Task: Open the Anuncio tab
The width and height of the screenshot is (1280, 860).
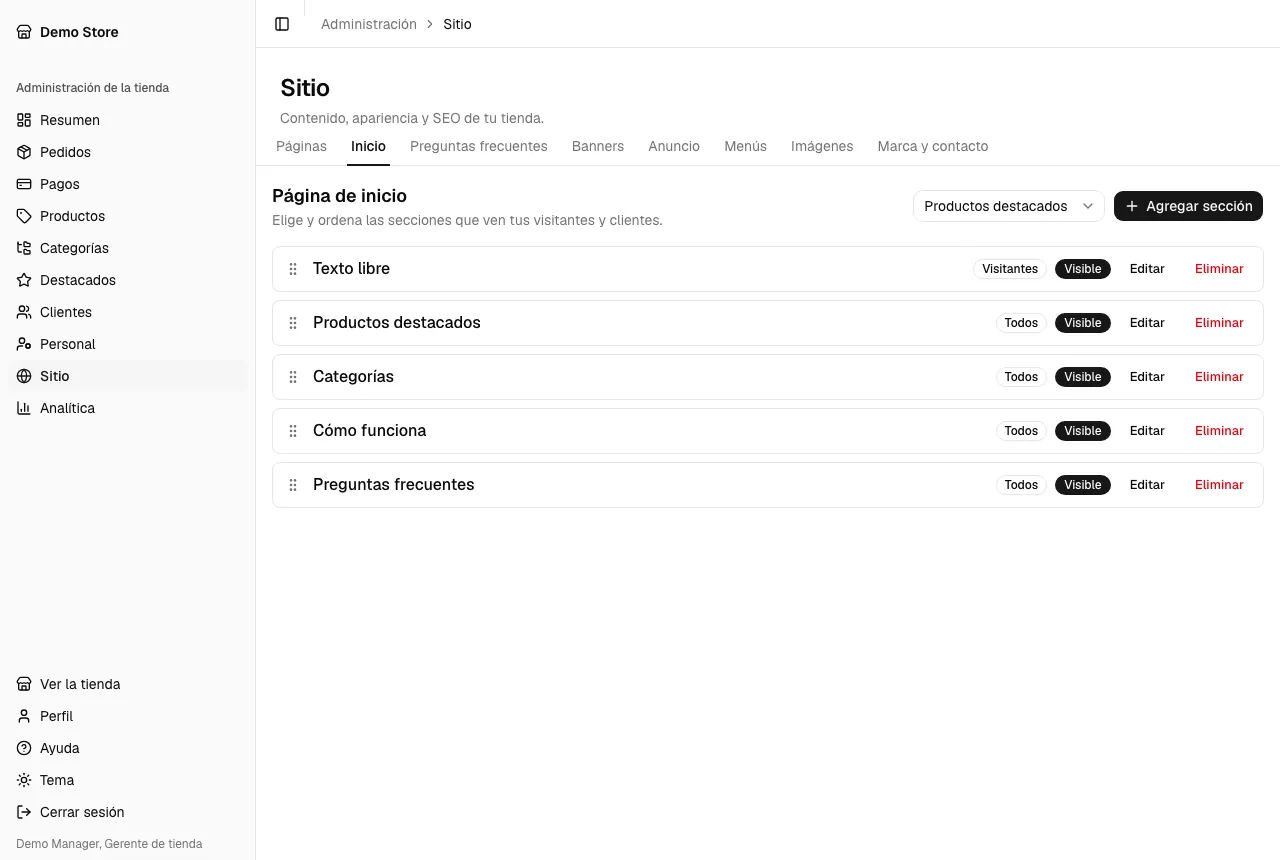Action: click(x=674, y=146)
